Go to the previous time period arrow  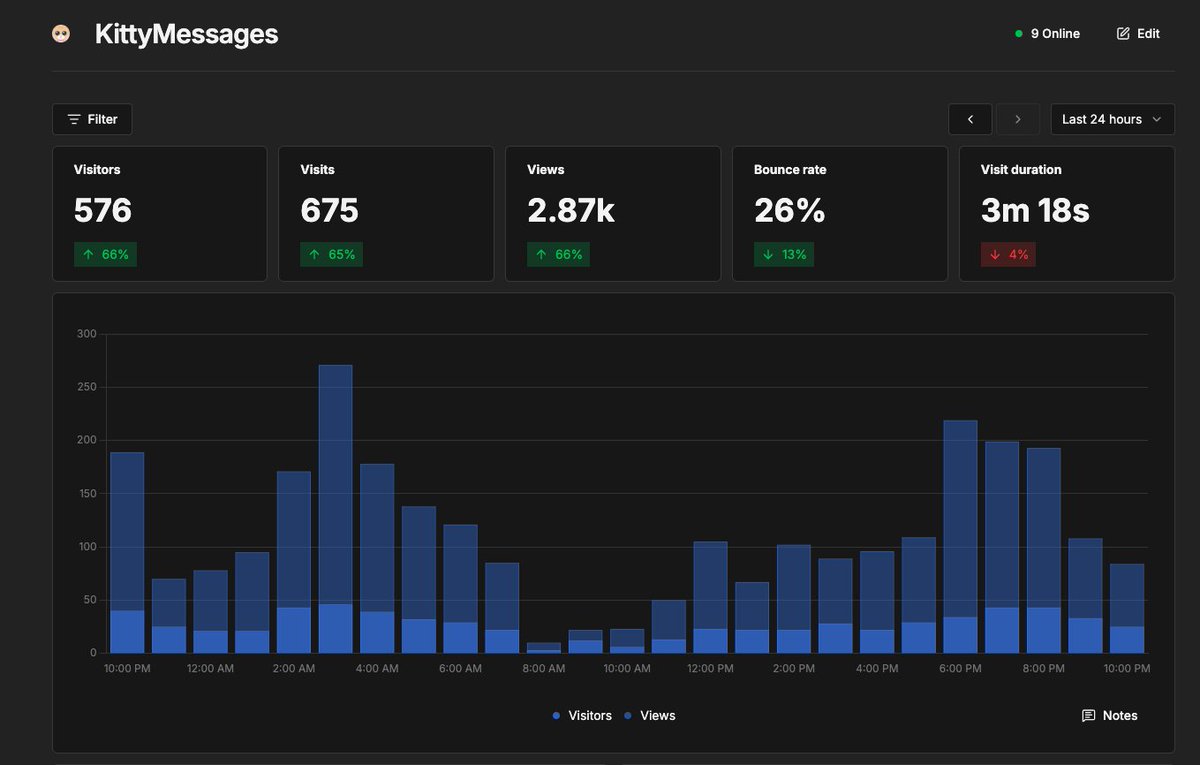(x=970, y=119)
